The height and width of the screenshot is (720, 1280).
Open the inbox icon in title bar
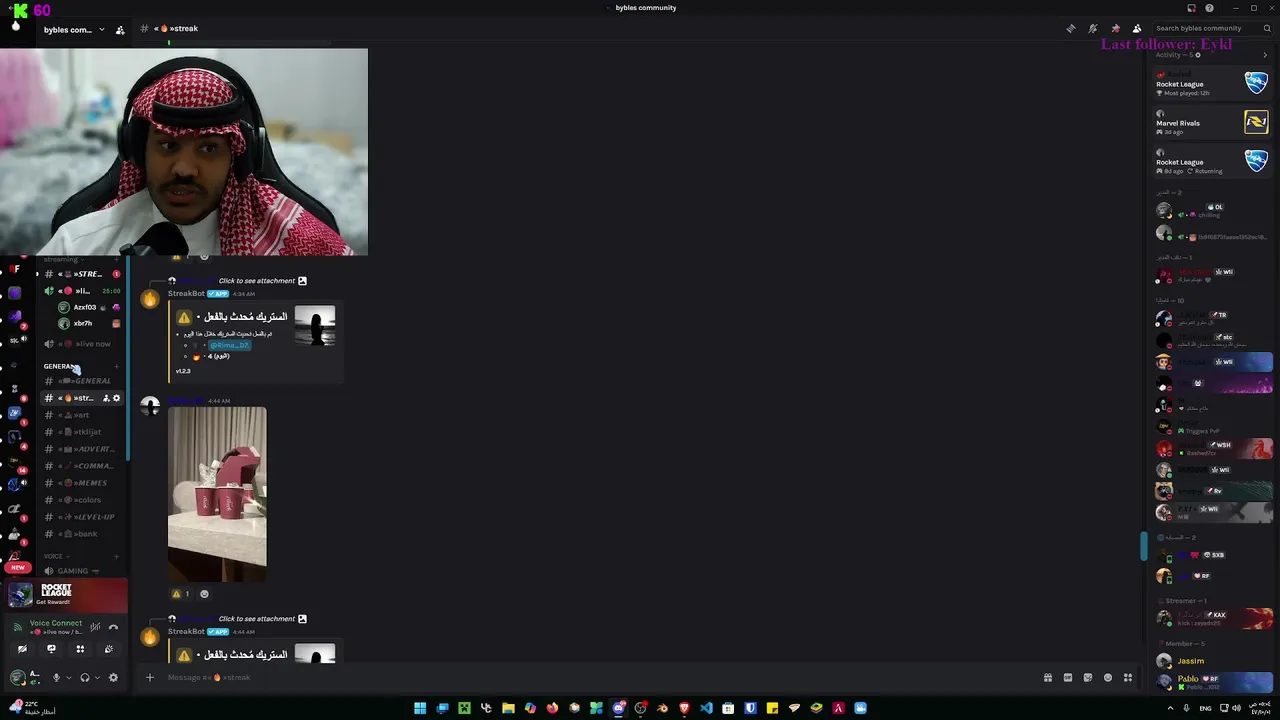[x=1191, y=8]
